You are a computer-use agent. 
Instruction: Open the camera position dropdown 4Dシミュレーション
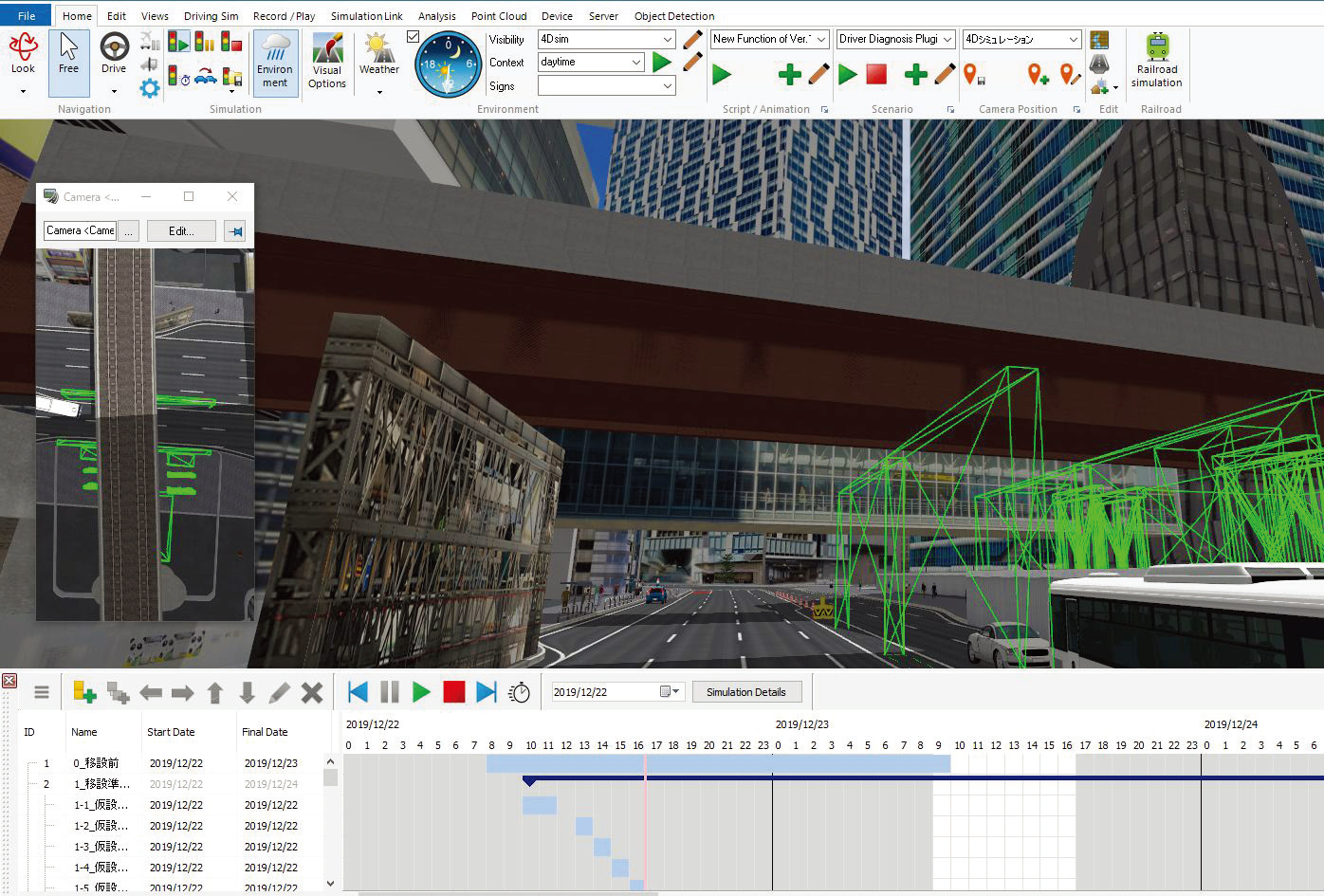[1021, 39]
